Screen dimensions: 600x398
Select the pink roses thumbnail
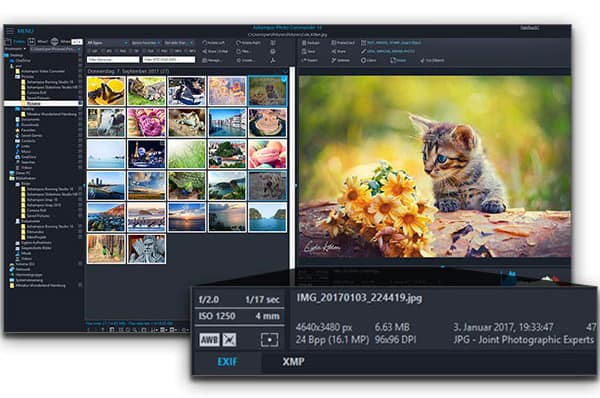coord(146,122)
